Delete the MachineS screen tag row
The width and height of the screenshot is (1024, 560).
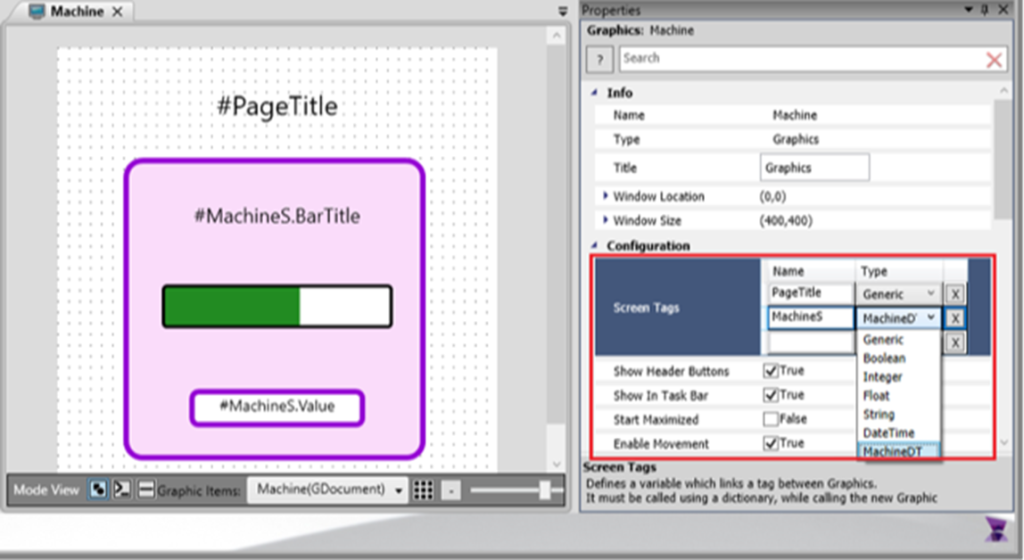click(x=955, y=318)
